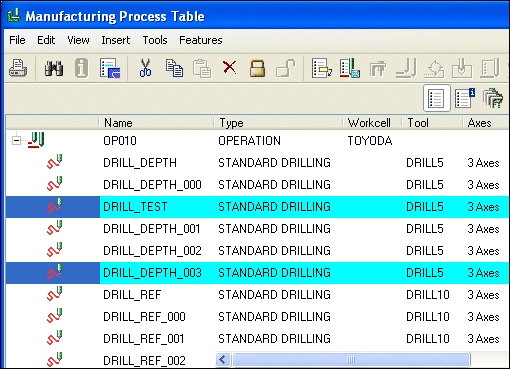Click the open padlock Unlock icon

click(x=286, y=68)
